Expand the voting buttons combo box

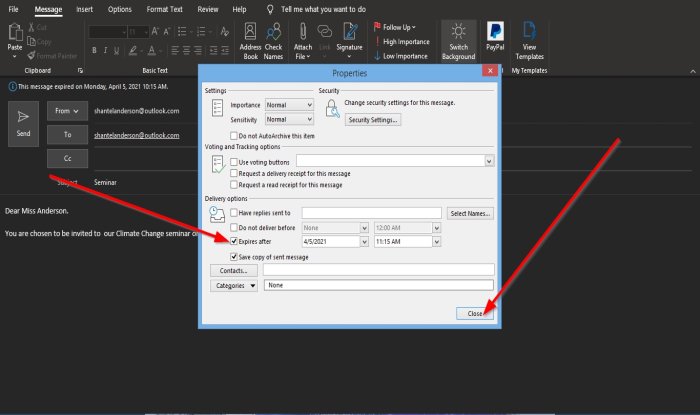[489, 161]
